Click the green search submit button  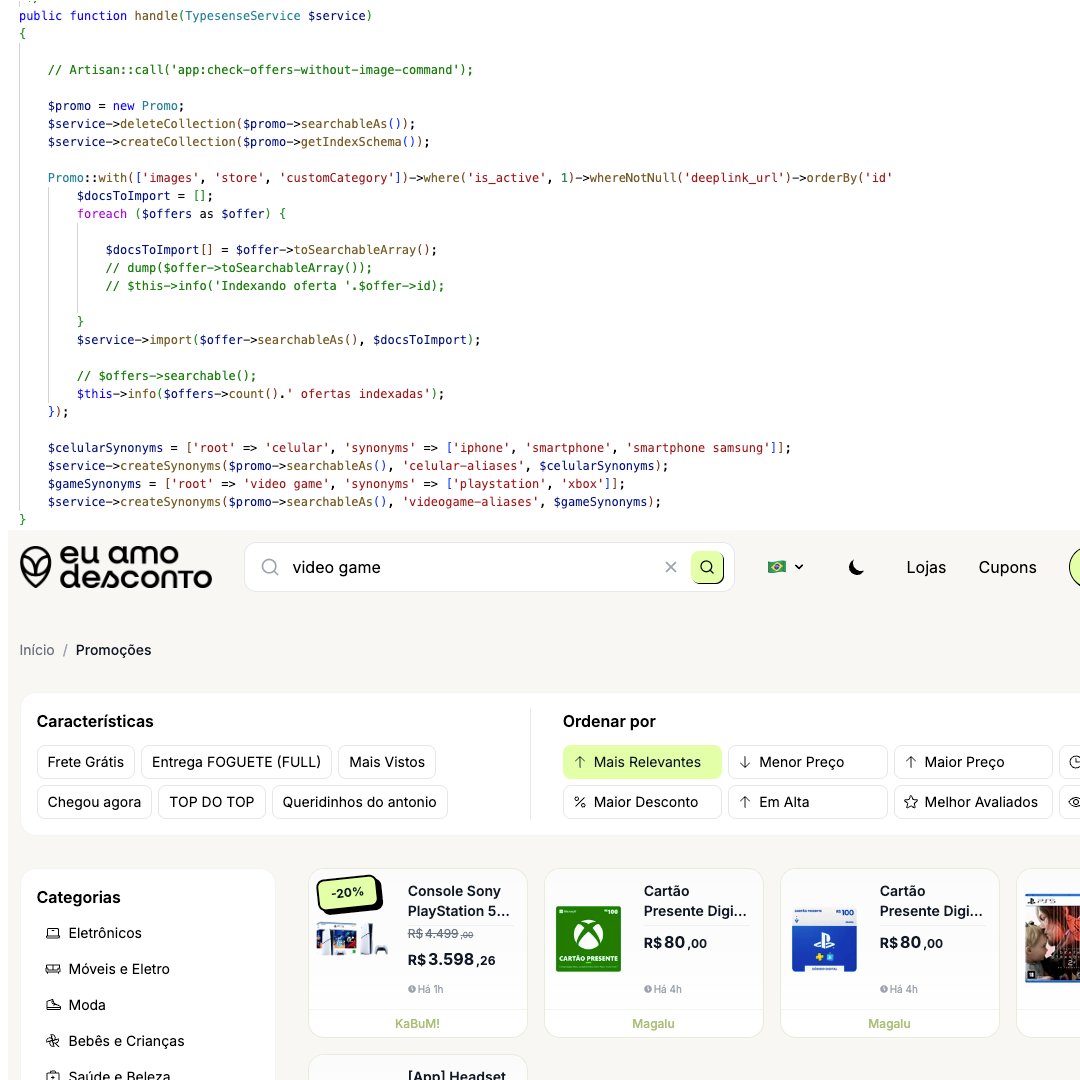coord(707,567)
